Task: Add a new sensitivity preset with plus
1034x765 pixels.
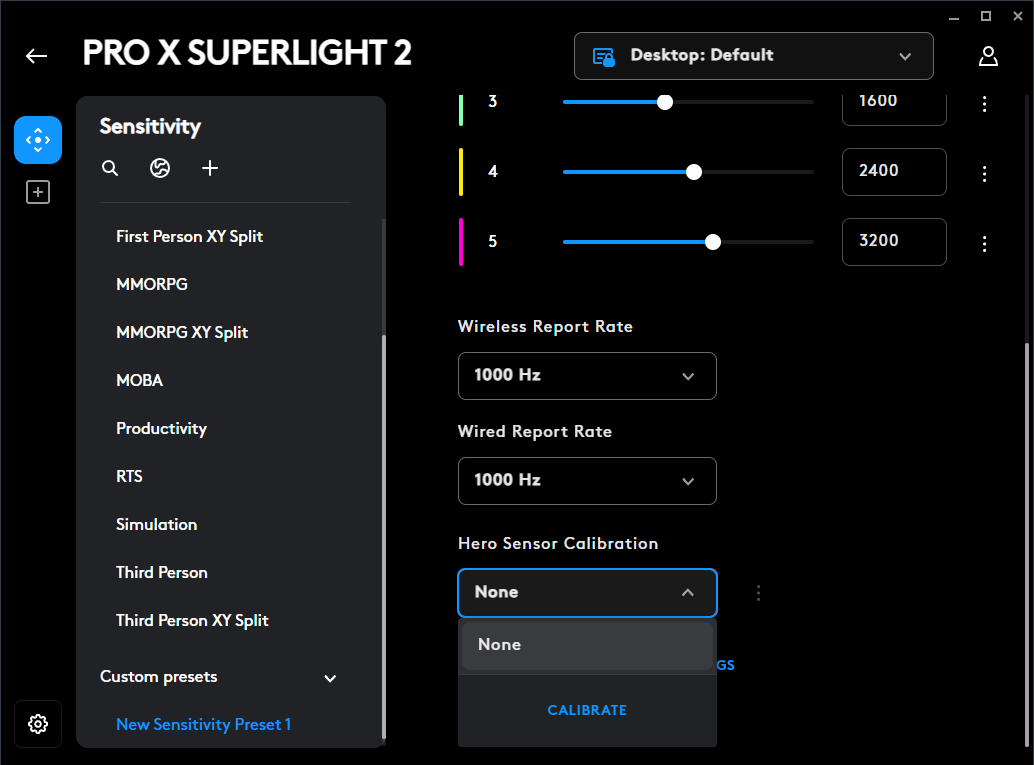Action: click(210, 168)
